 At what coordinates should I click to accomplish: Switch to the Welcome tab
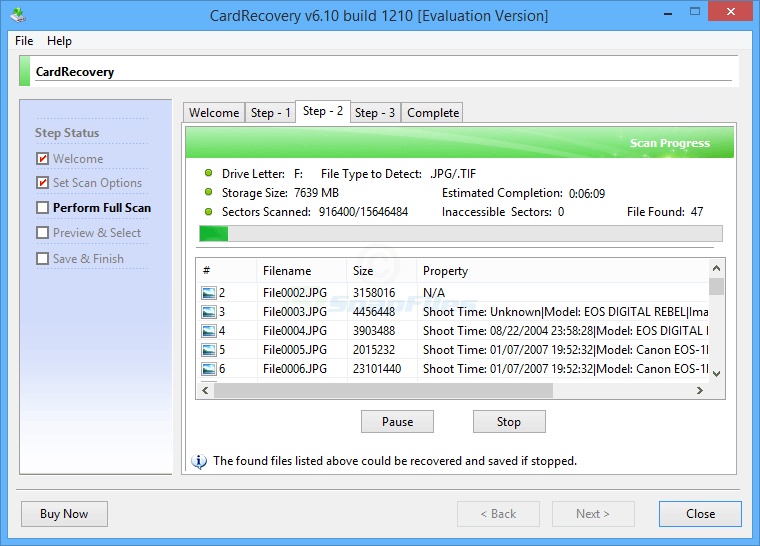214,112
